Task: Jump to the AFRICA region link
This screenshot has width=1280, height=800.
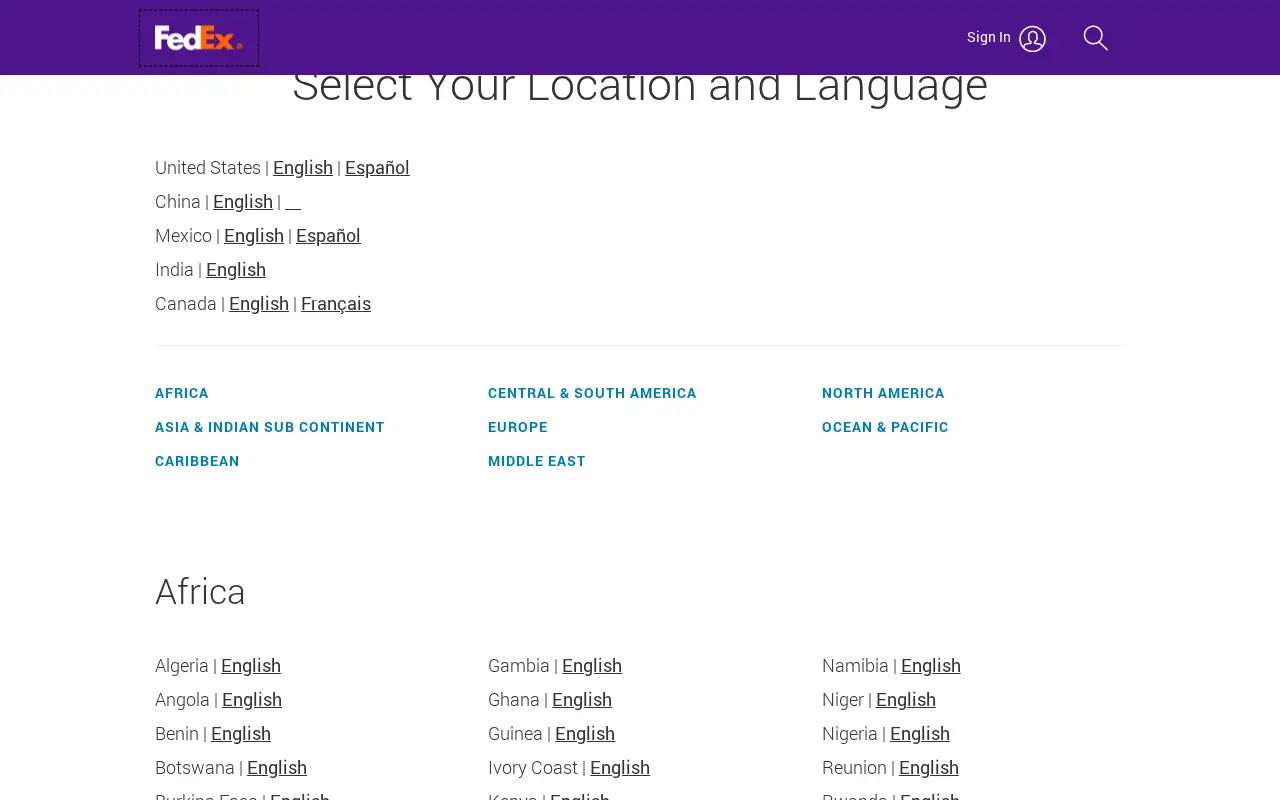Action: click(x=182, y=393)
